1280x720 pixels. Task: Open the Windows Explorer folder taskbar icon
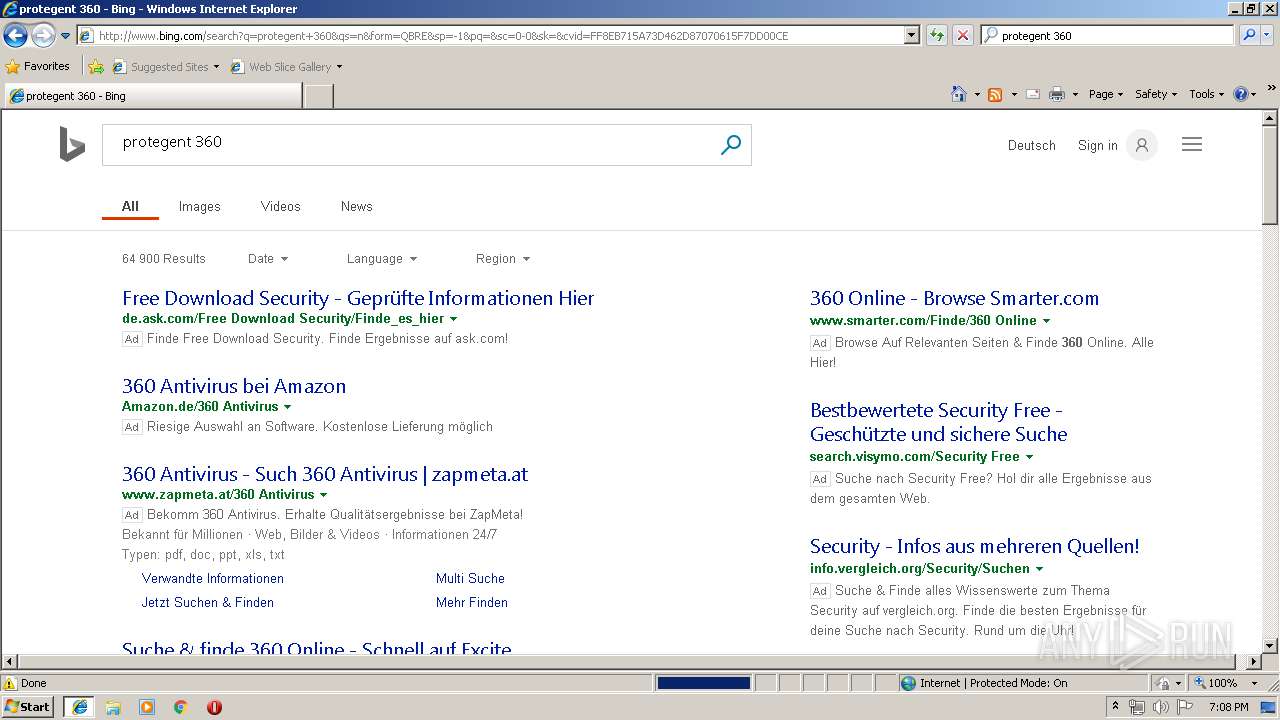point(113,707)
